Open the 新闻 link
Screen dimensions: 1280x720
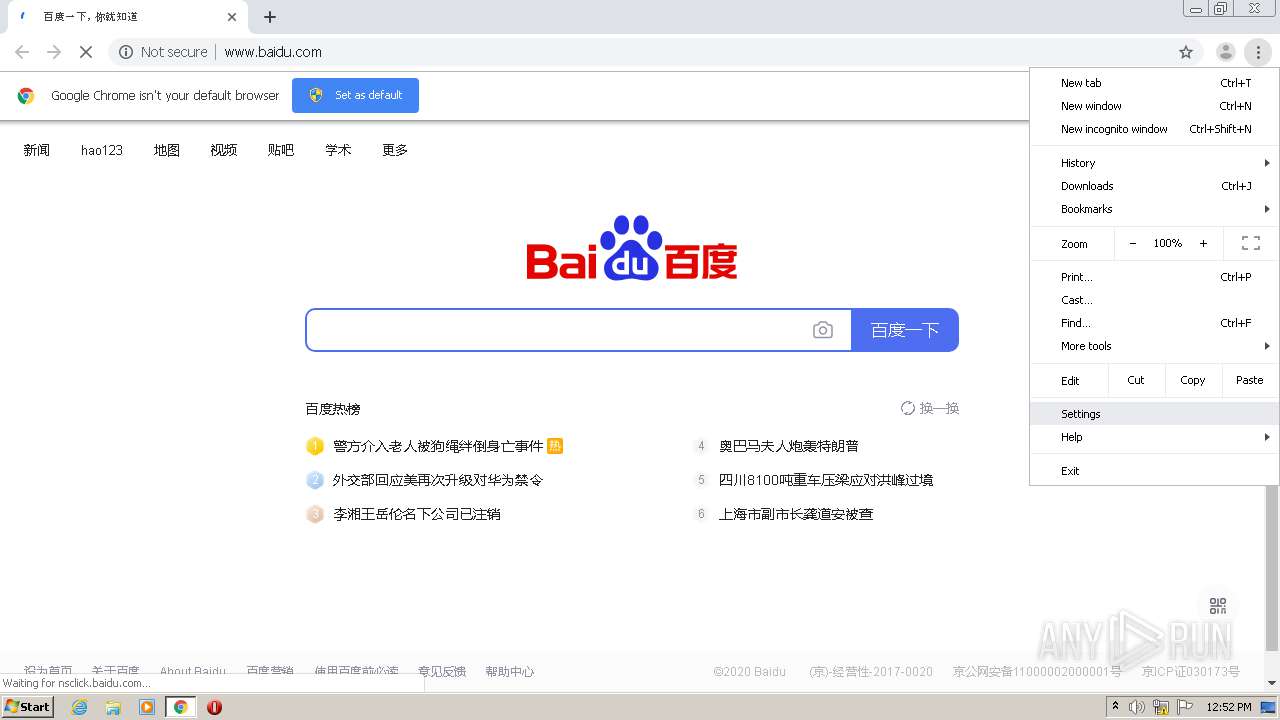tap(37, 150)
